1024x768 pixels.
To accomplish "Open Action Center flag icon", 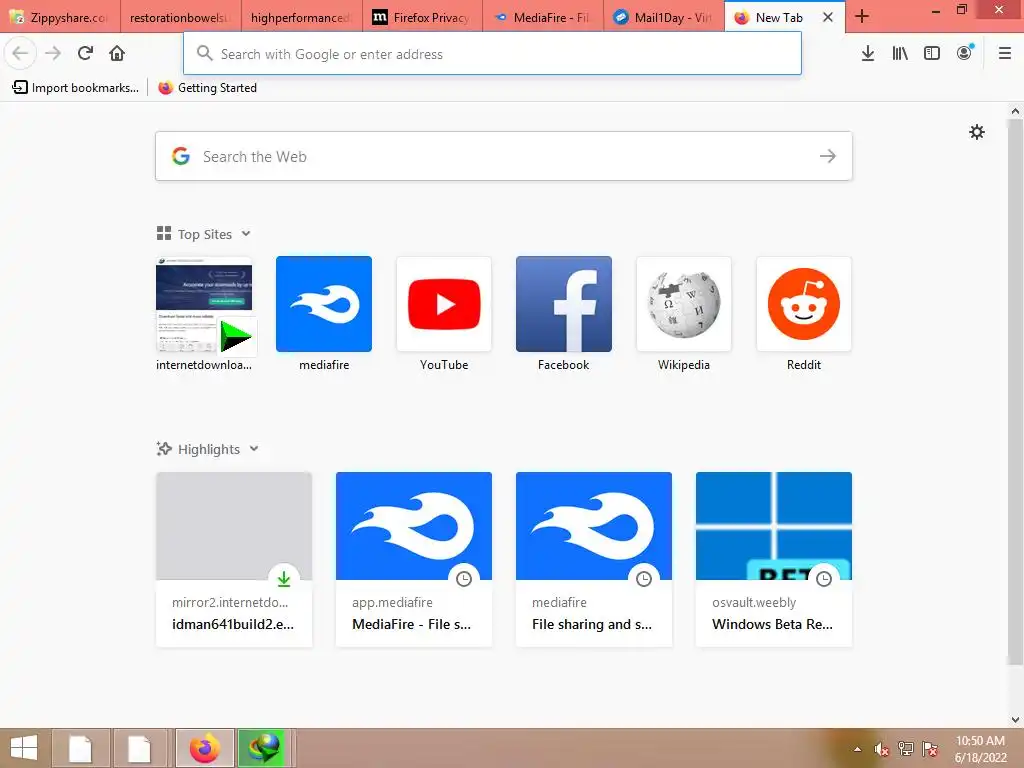I will (929, 748).
